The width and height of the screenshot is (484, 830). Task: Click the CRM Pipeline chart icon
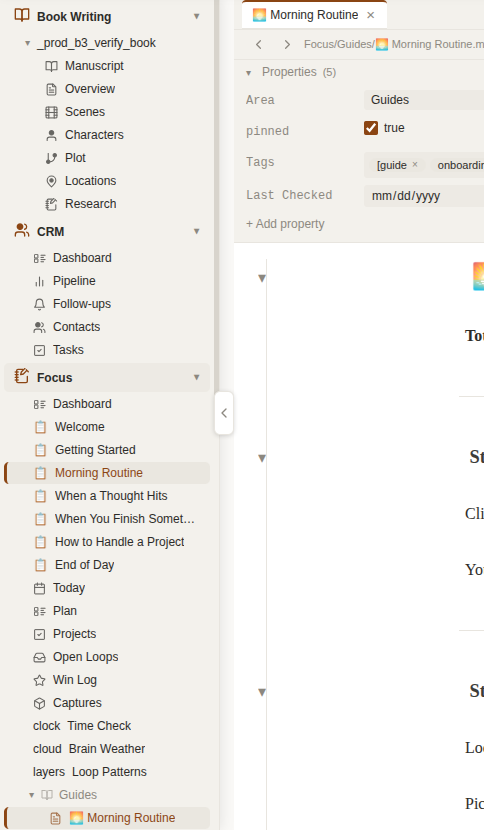39,281
